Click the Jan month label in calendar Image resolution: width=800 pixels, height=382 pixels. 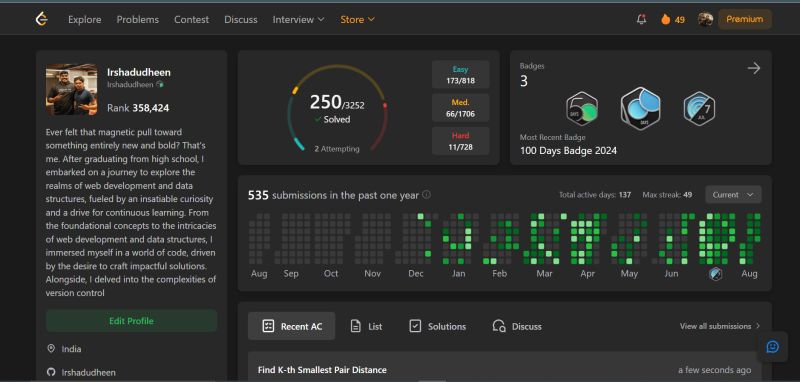(x=458, y=274)
